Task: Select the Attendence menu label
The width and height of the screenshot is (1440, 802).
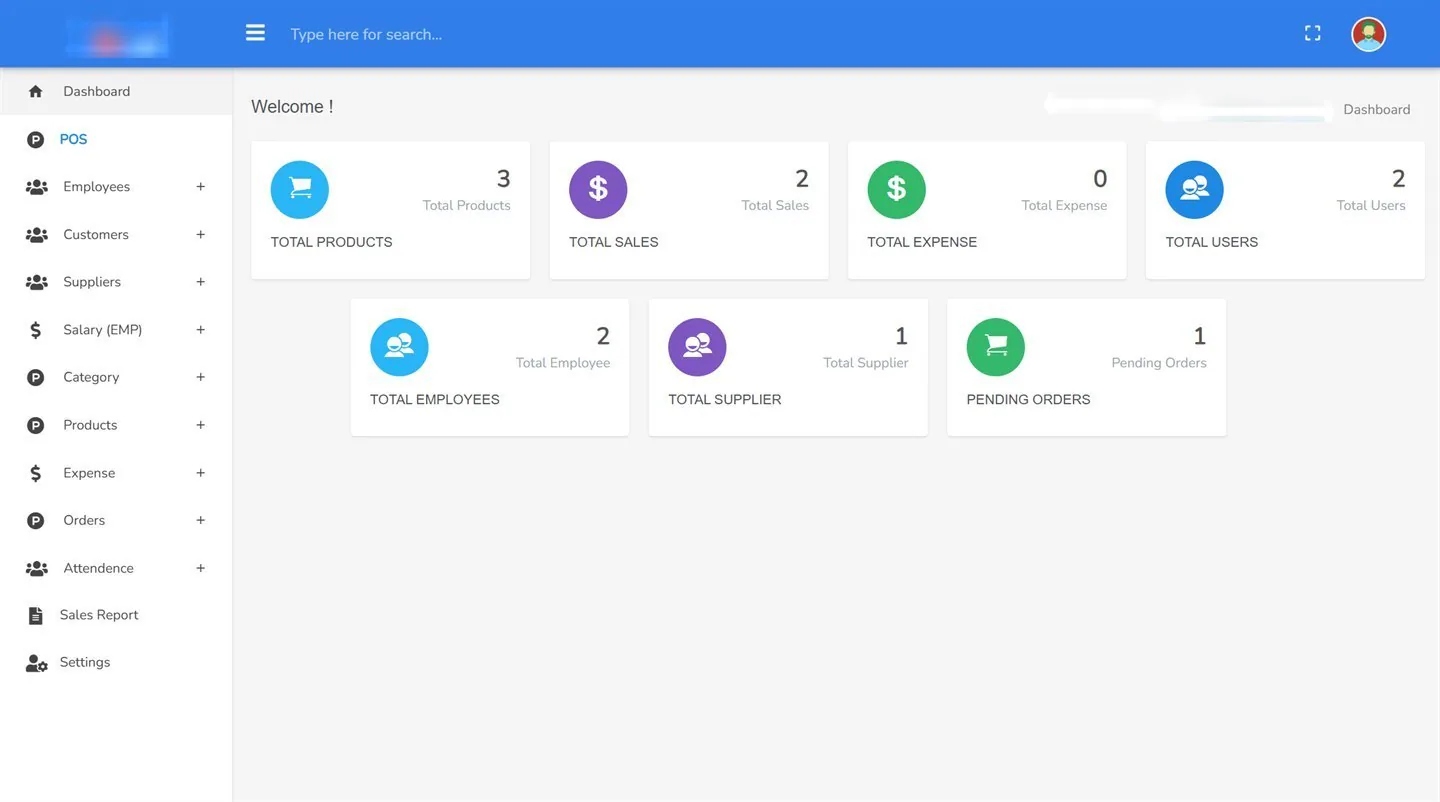Action: click(98, 568)
